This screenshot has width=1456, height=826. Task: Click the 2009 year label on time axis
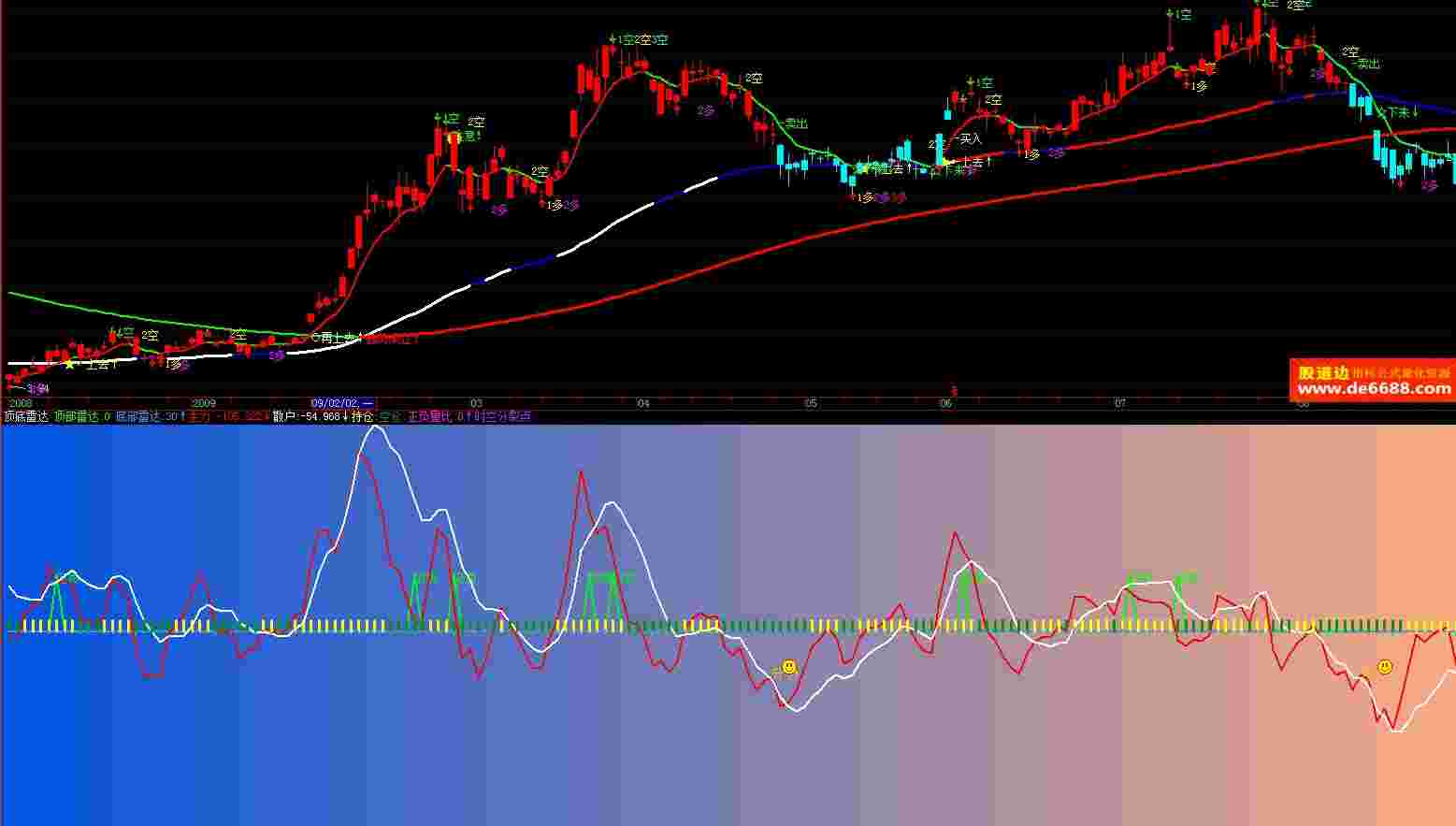point(203,403)
